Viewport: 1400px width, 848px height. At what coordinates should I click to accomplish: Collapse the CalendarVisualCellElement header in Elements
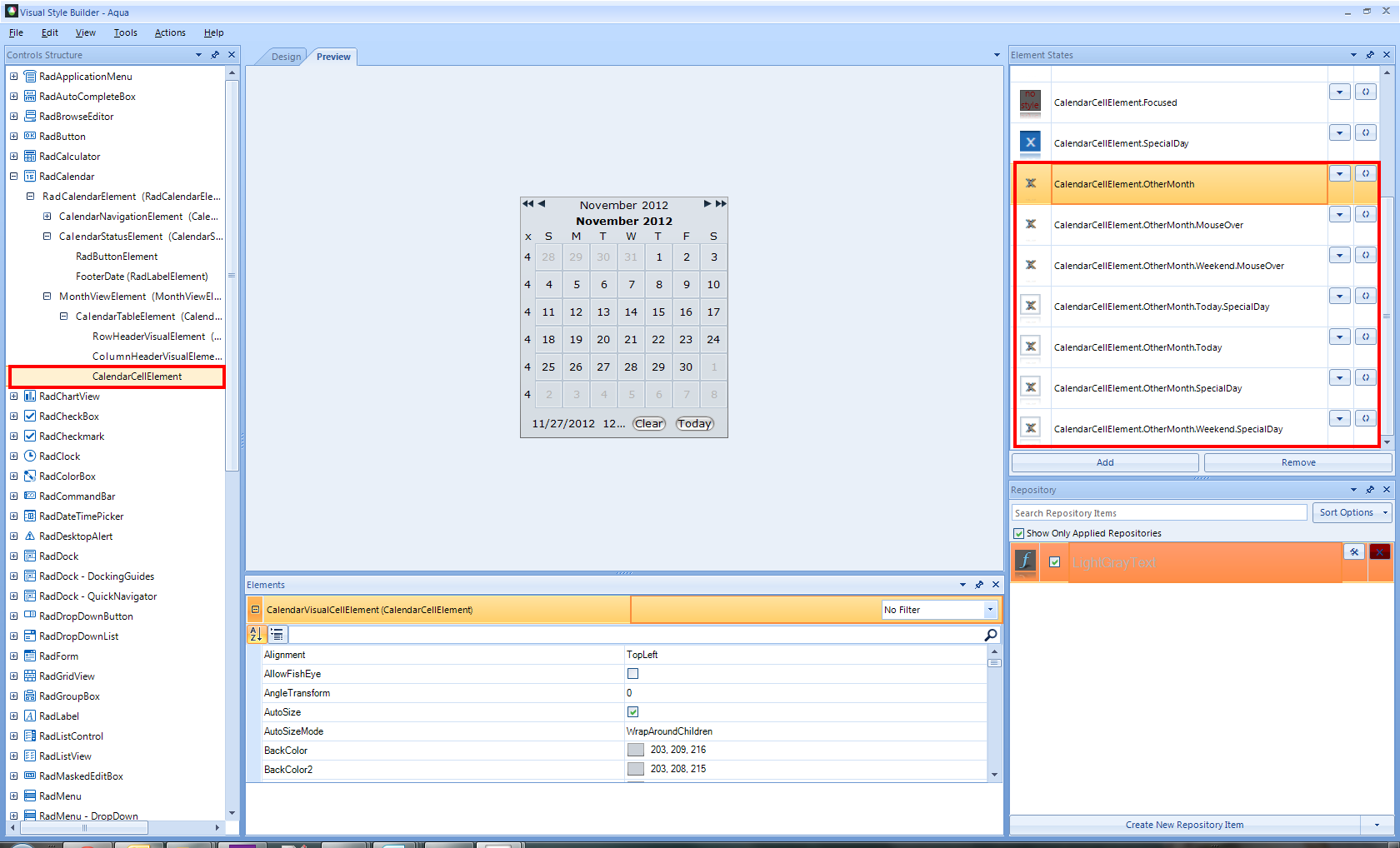(255, 610)
